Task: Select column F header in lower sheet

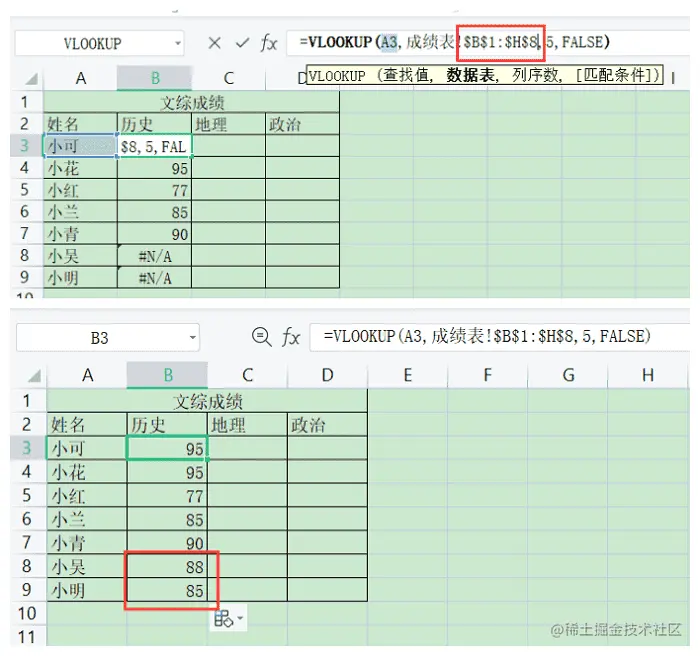Action: pos(488,375)
